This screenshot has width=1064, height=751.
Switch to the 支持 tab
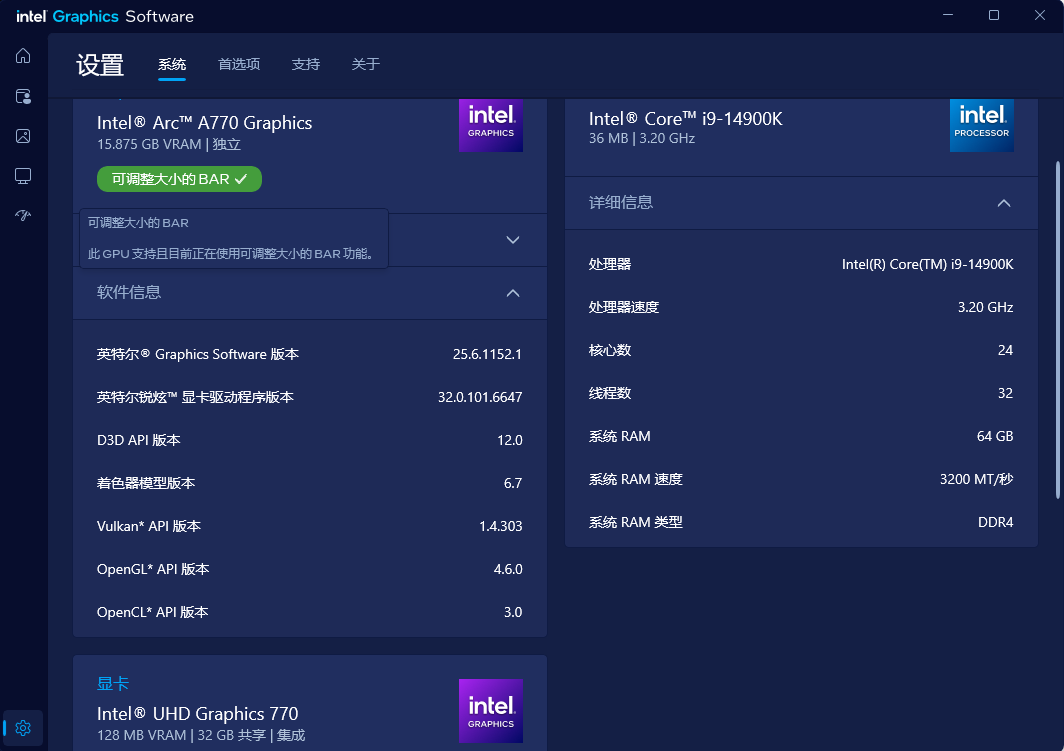pyautogui.click(x=305, y=64)
